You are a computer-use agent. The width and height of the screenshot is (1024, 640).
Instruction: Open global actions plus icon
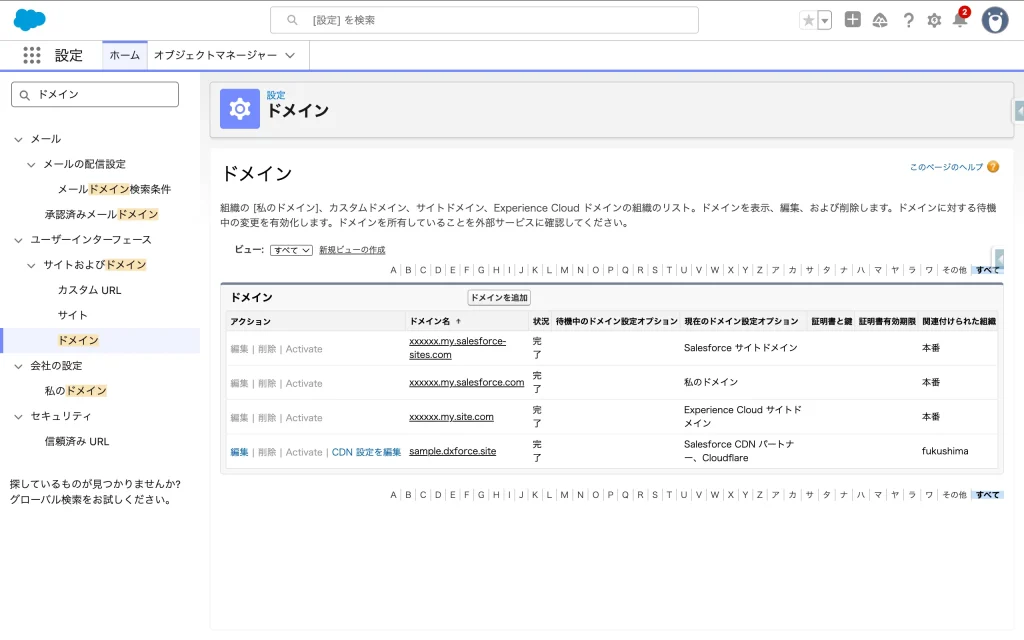point(852,20)
